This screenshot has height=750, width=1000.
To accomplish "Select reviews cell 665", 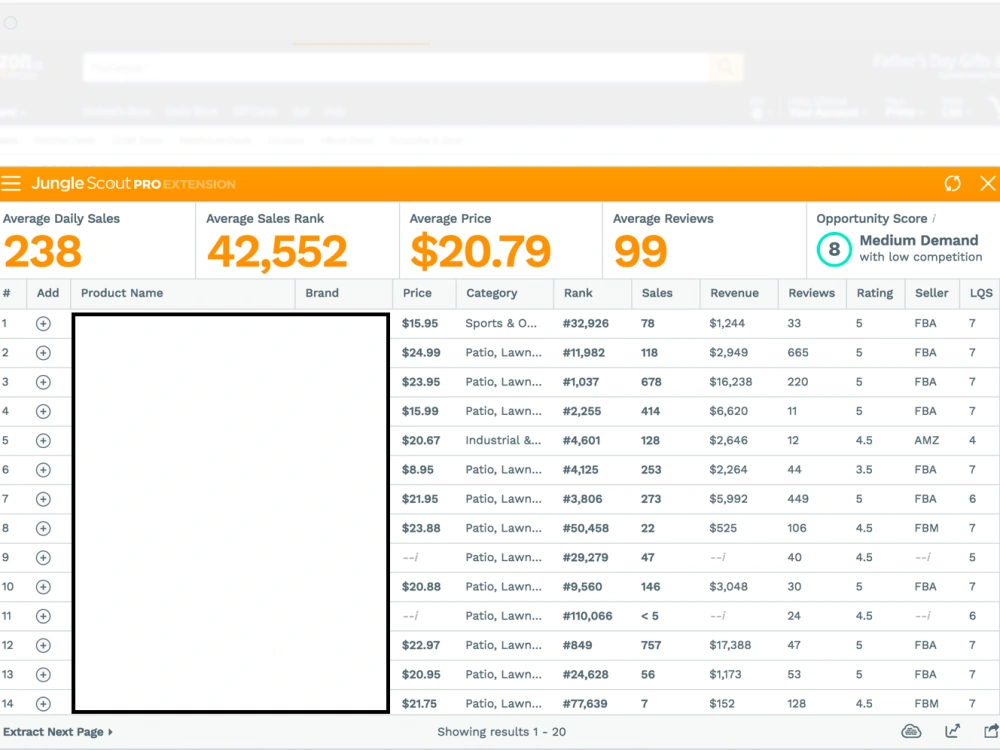I will (x=798, y=353).
